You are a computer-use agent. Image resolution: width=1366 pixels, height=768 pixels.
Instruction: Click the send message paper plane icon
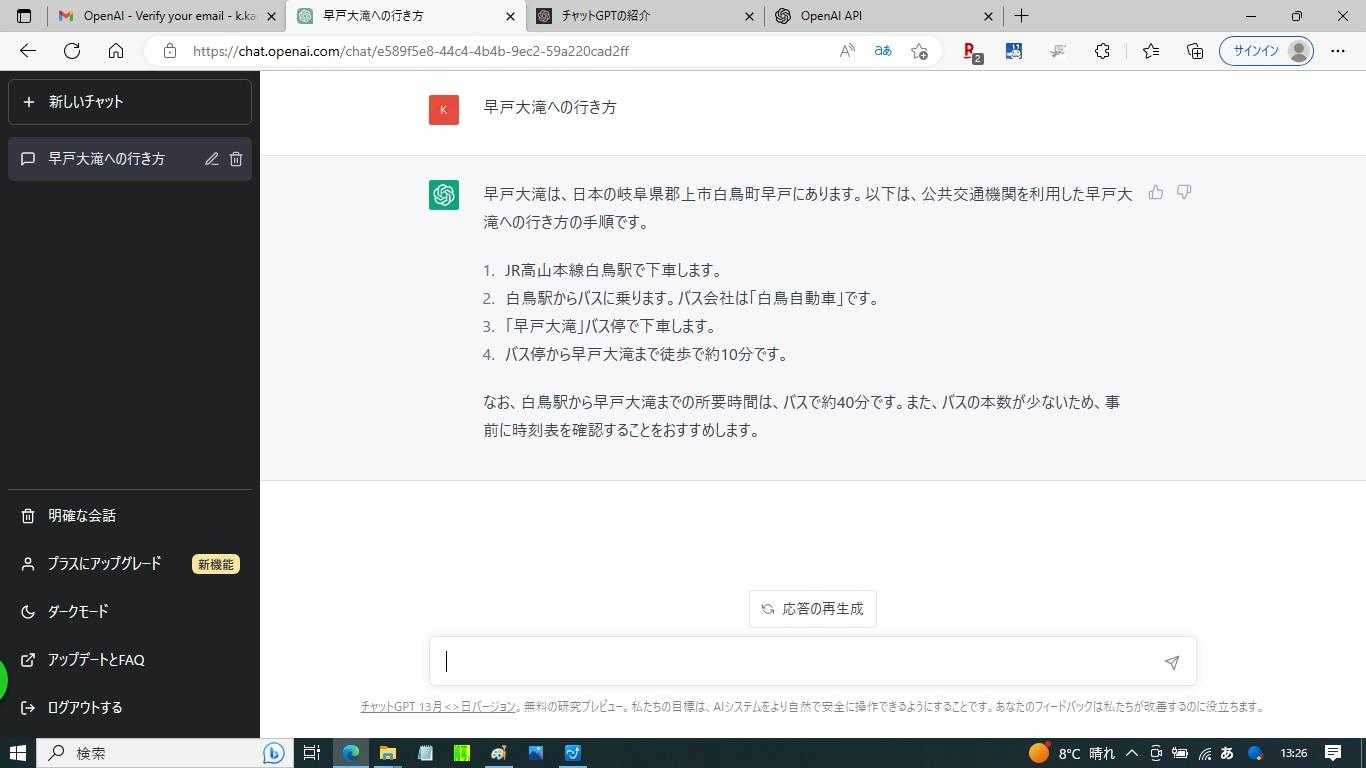[1171, 662]
